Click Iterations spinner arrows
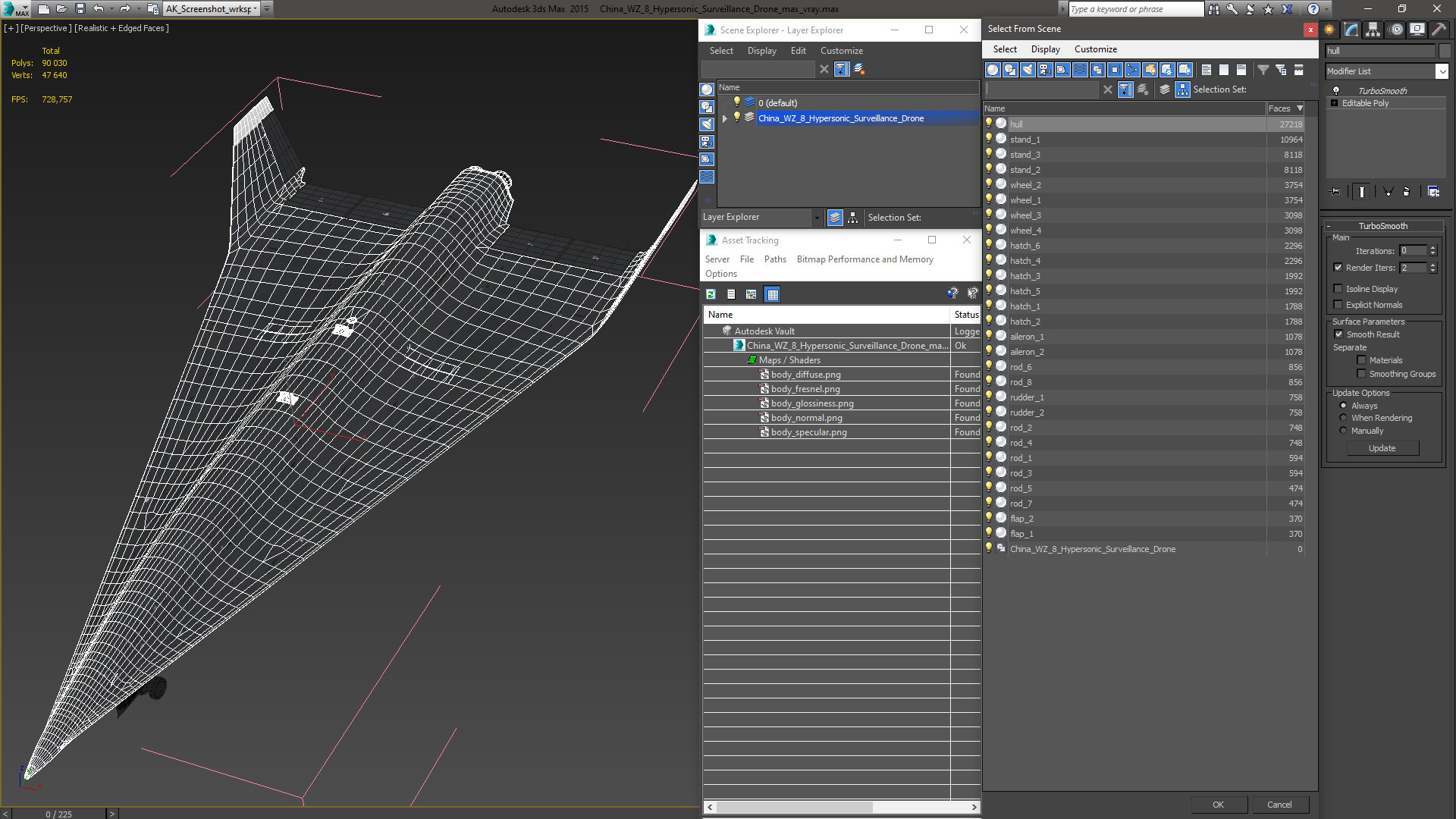 1432,251
